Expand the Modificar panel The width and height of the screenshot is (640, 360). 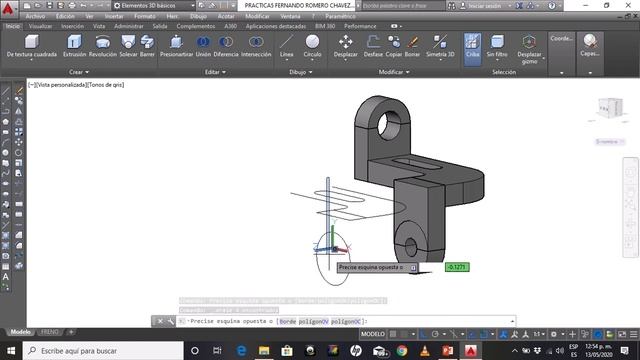point(394,72)
